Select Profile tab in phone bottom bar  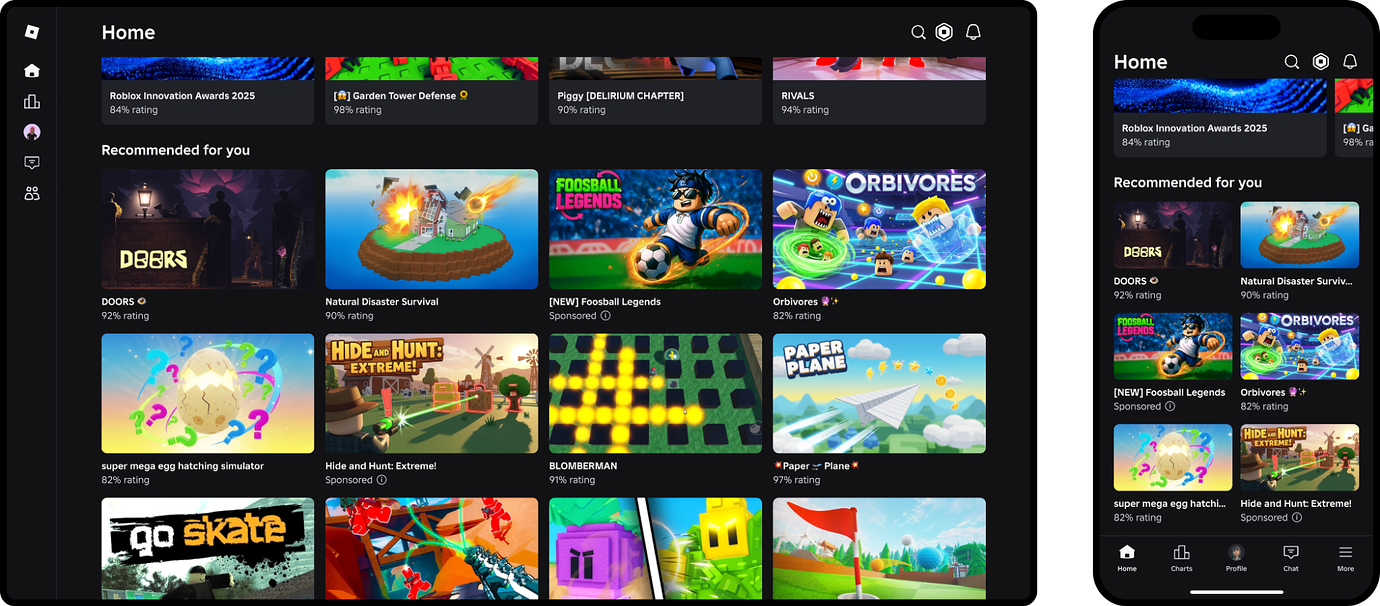pyautogui.click(x=1236, y=558)
